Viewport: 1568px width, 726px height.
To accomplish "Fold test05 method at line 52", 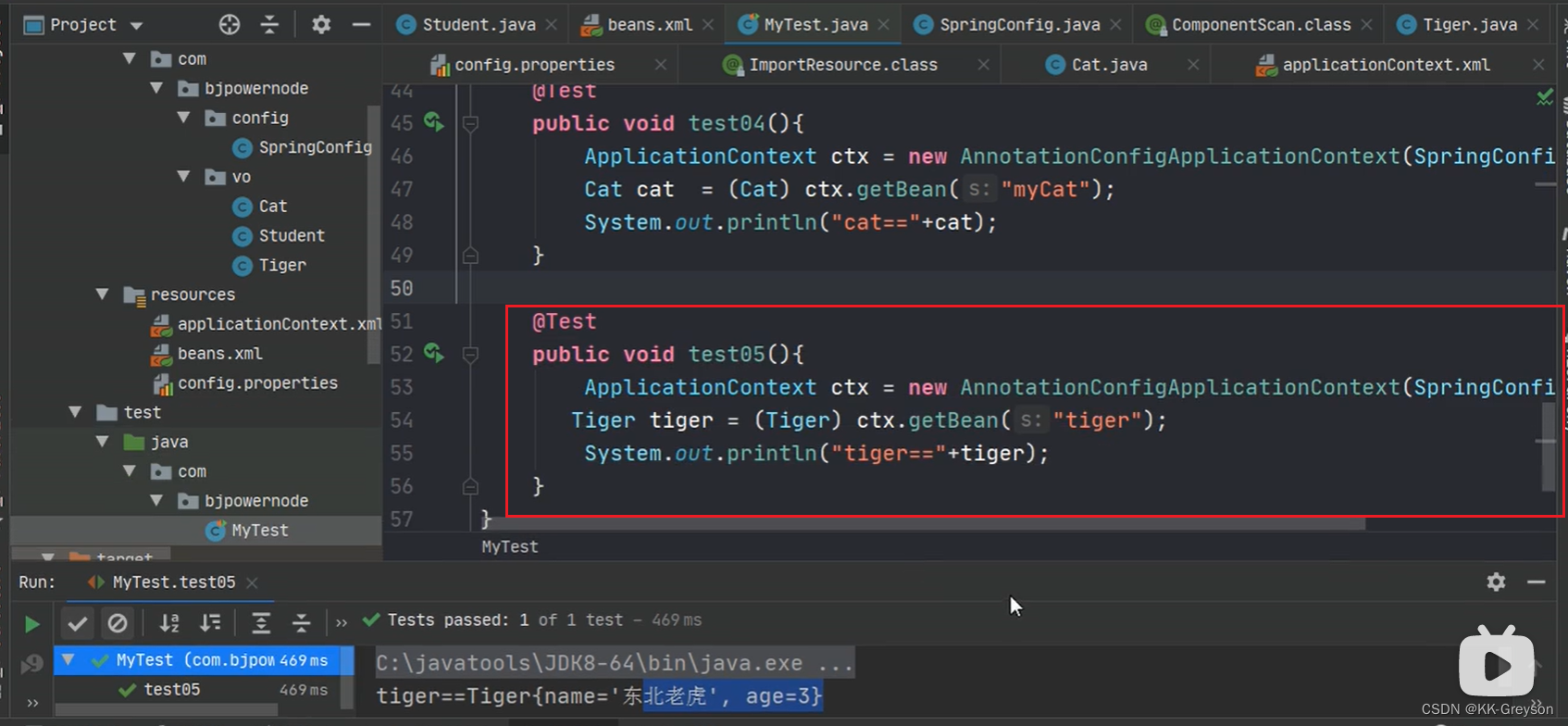I will [x=470, y=355].
